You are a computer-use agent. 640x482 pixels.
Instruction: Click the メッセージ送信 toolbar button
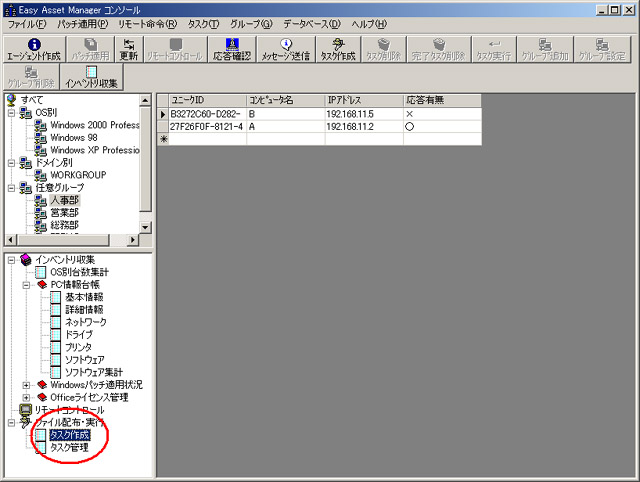(x=286, y=50)
